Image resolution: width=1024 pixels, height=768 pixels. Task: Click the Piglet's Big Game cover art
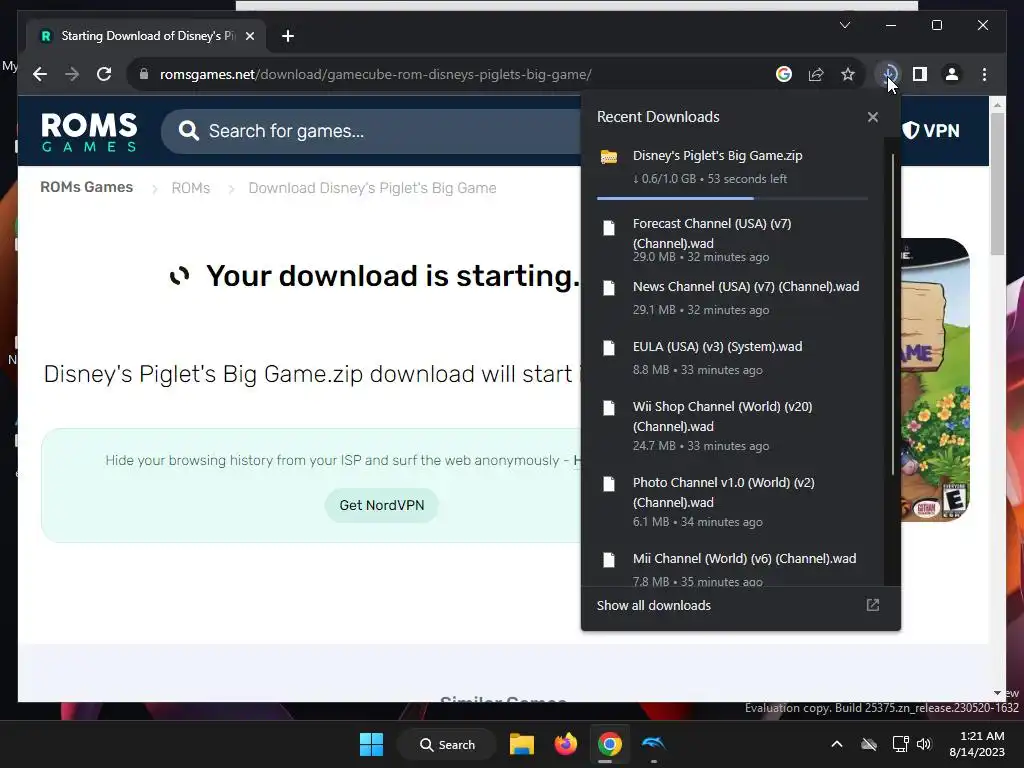(935, 379)
